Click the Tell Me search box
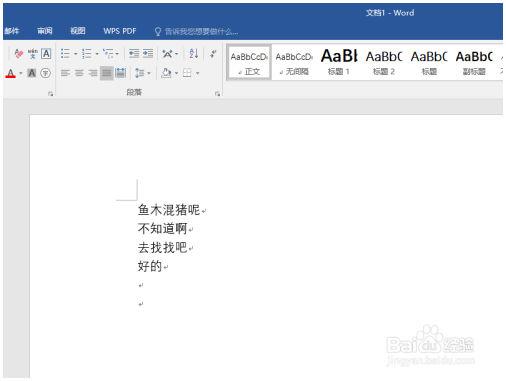This screenshot has width=506, height=381. 201,32
